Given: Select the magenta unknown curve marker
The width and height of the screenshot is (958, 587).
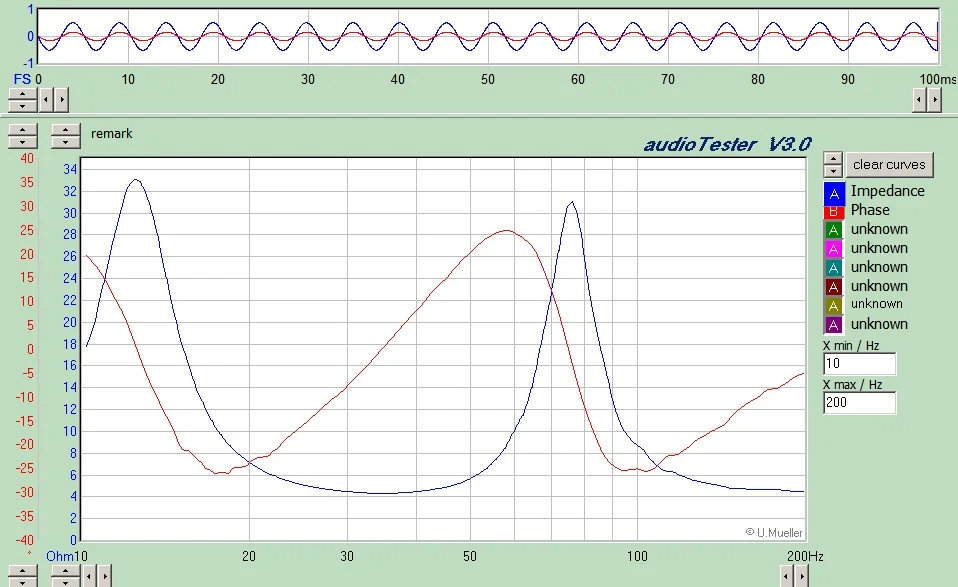Looking at the screenshot, I should pos(834,248).
